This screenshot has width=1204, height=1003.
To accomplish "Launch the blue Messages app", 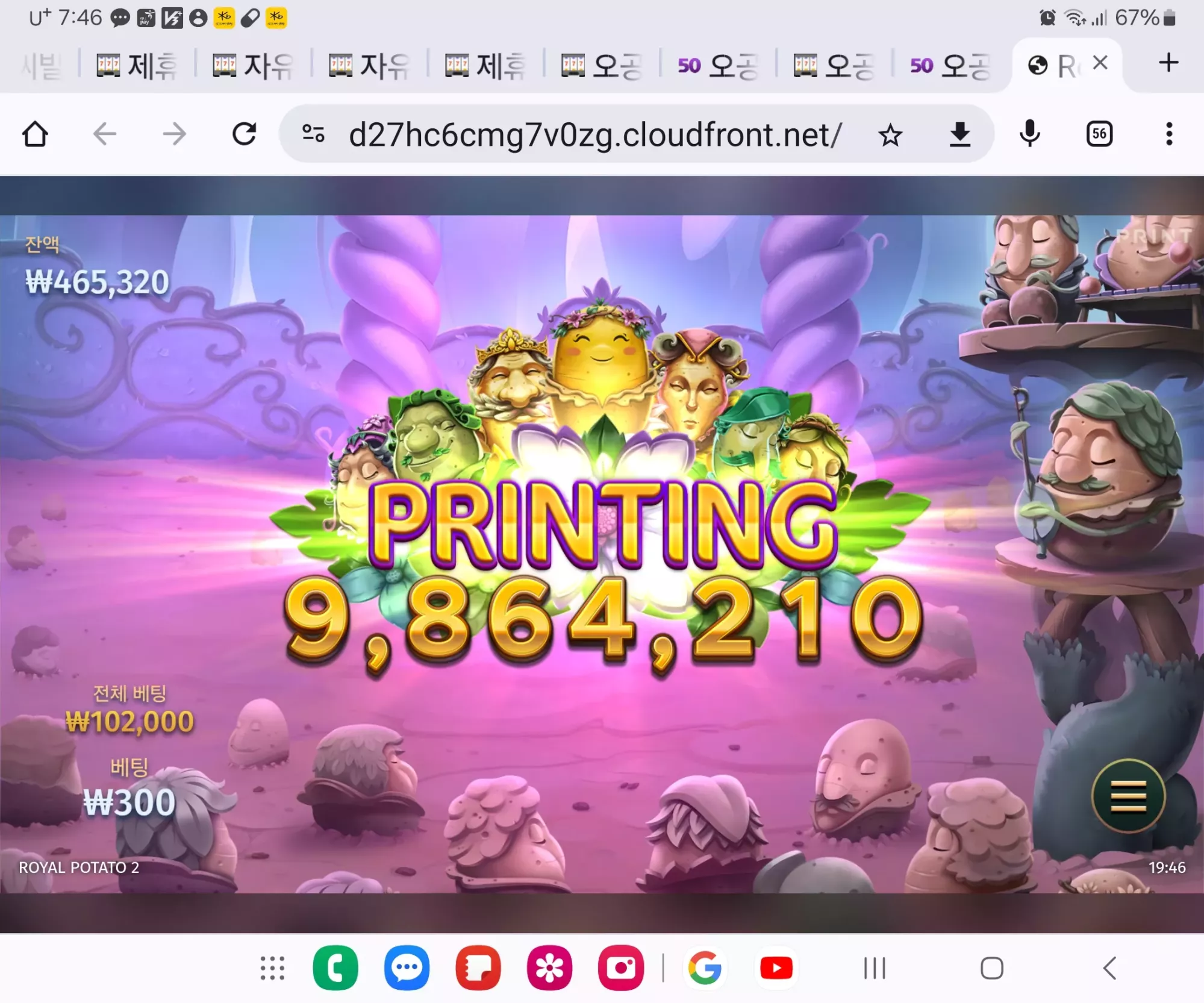I will (407, 968).
